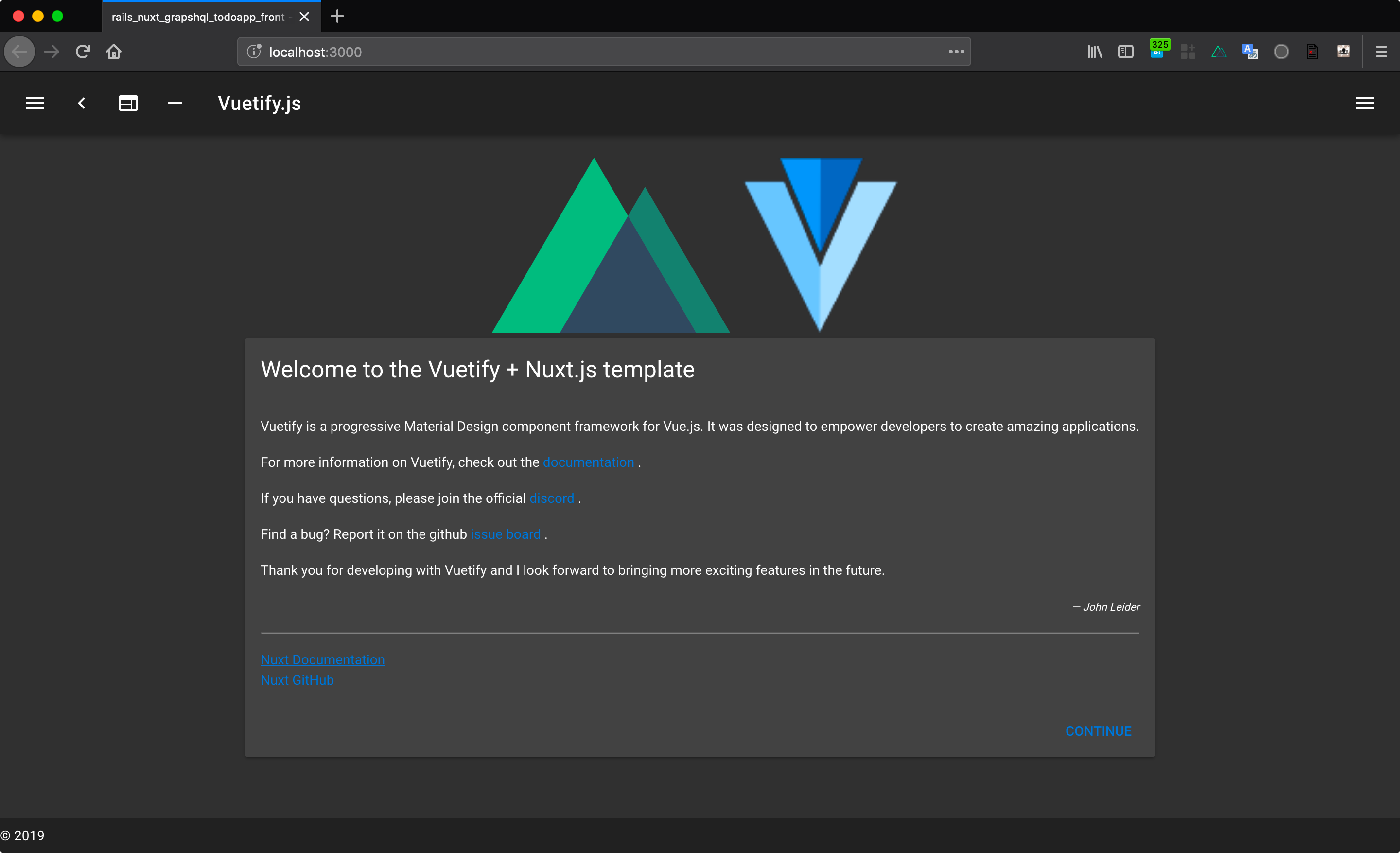This screenshot has width=1400, height=853.
Task: Click the chevron-left mini variant toggle
Action: click(81, 103)
